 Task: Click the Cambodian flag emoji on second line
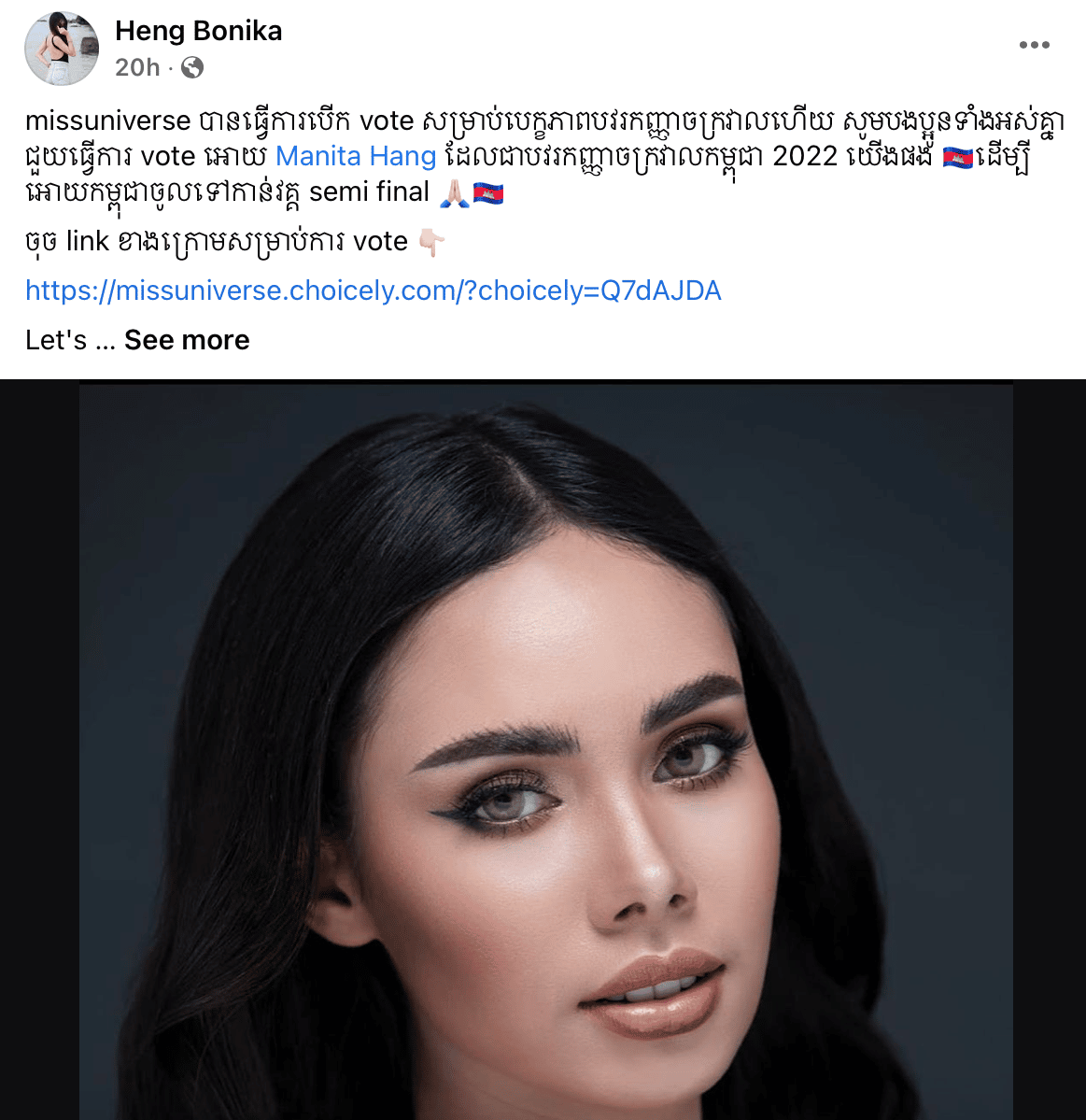(957, 158)
